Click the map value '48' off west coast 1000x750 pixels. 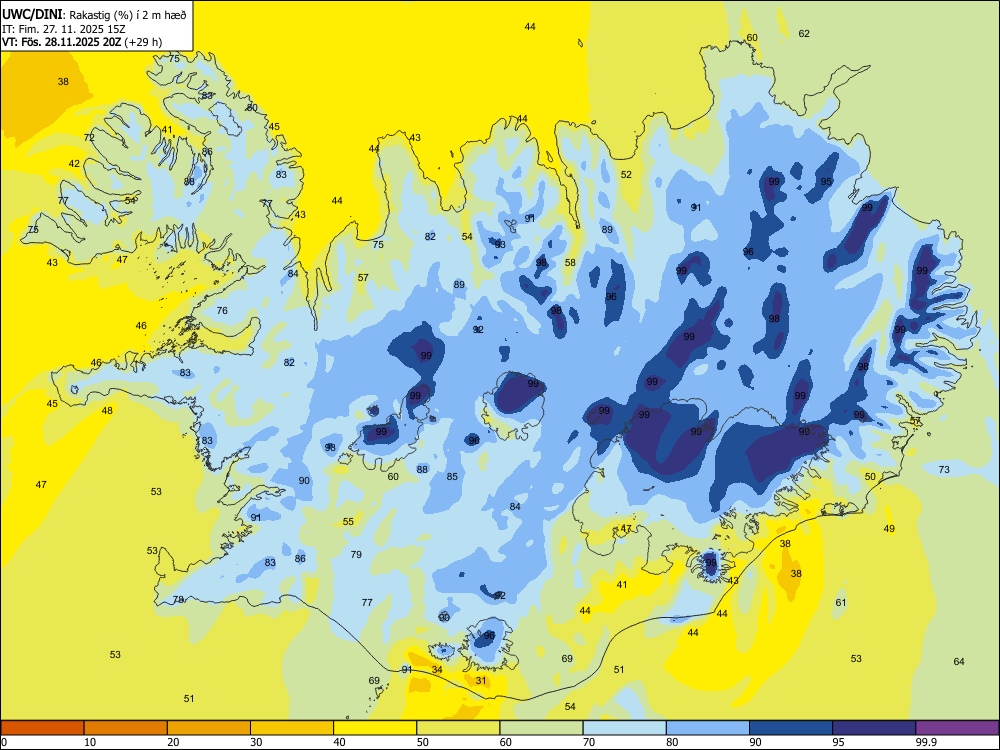(107, 410)
